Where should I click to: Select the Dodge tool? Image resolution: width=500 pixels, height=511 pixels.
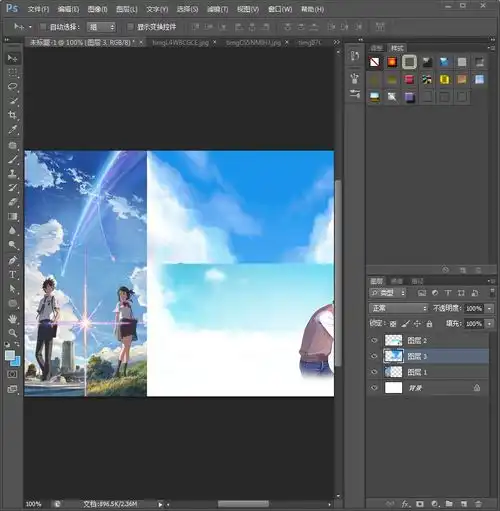pos(12,245)
